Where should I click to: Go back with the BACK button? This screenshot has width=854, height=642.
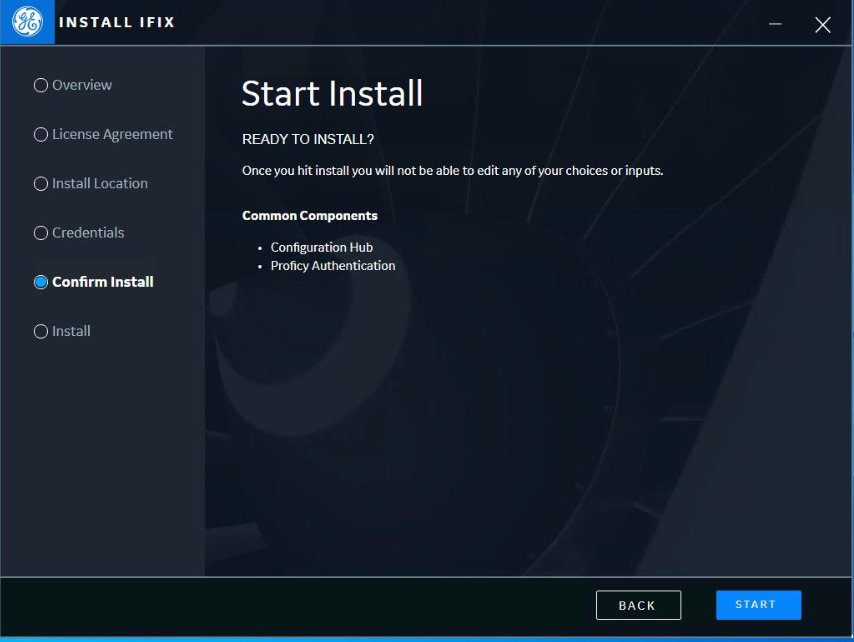pyautogui.click(x=638, y=605)
